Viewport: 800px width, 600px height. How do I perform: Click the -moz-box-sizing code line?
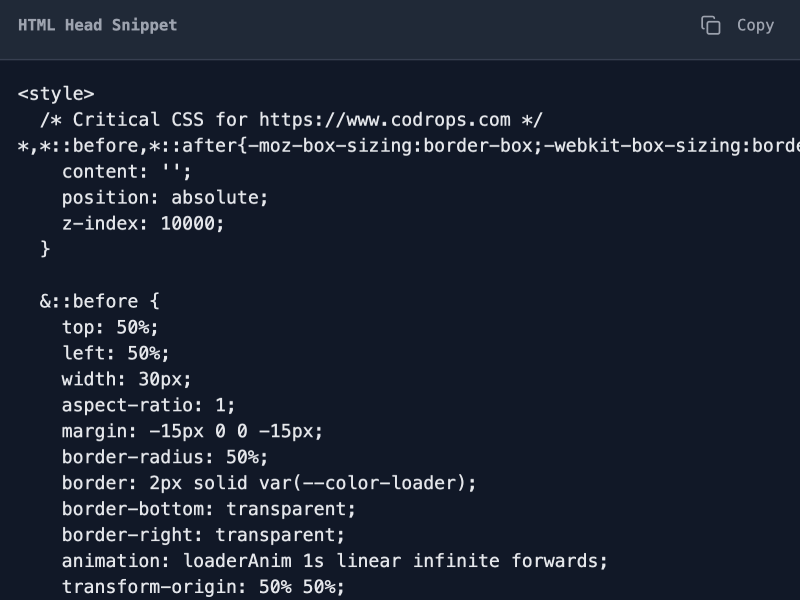click(409, 146)
